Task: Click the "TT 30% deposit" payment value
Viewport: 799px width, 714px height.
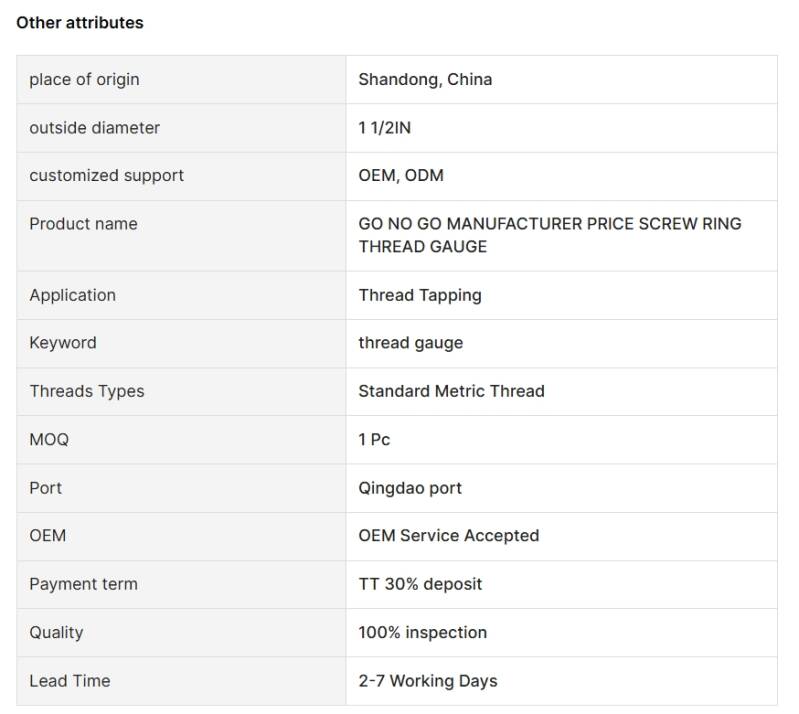Action: (x=420, y=583)
